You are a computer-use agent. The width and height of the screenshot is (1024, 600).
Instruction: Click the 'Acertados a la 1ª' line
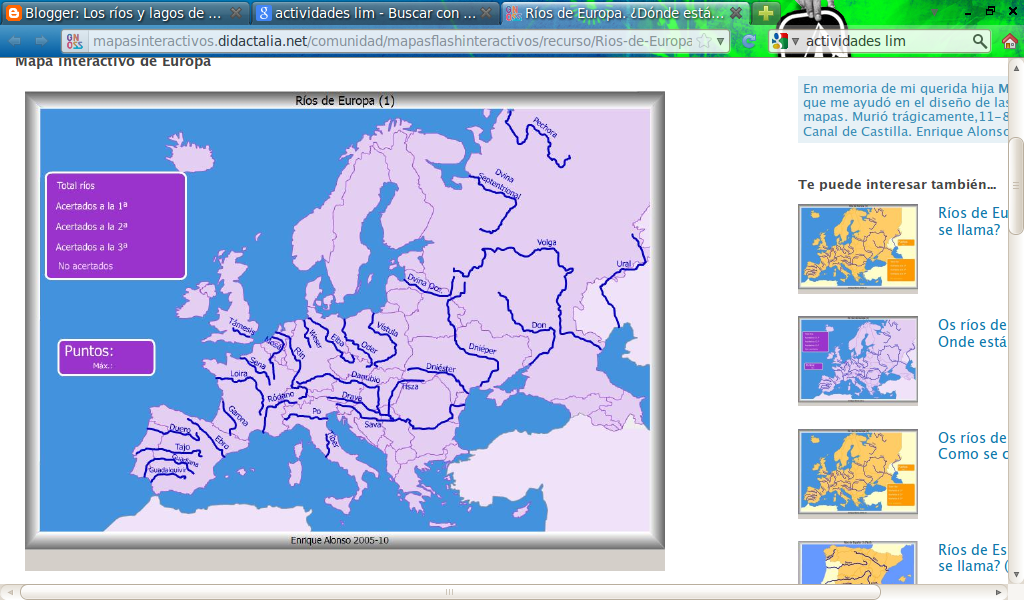pos(91,206)
